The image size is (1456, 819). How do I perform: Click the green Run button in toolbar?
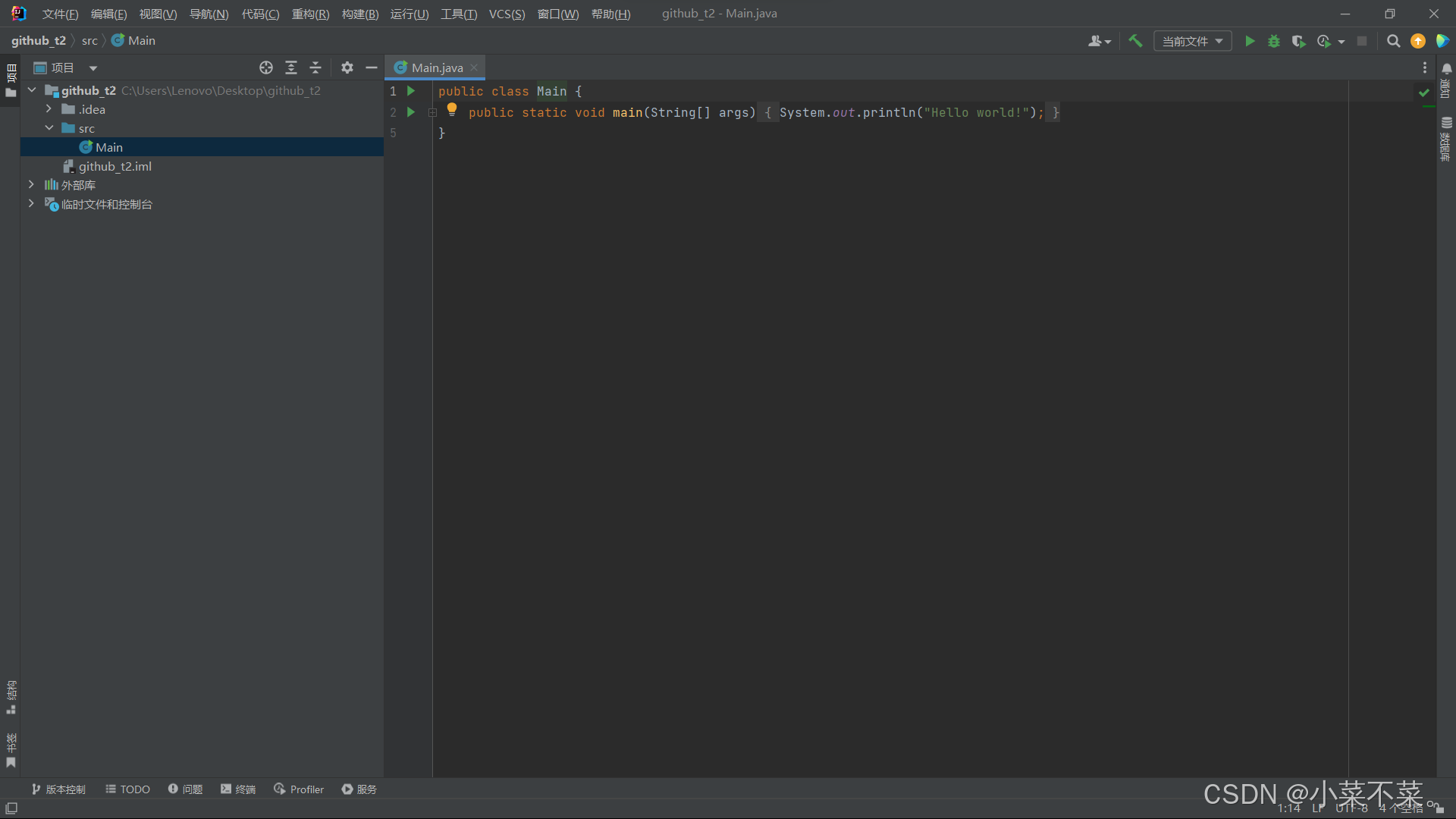1250,41
